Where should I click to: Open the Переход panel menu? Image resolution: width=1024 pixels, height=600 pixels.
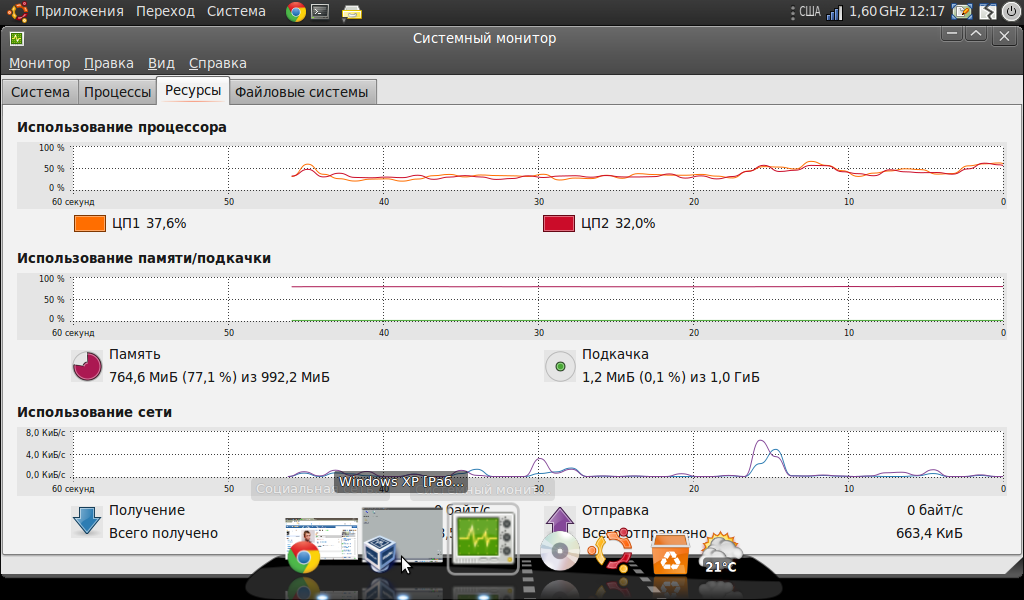tap(165, 12)
